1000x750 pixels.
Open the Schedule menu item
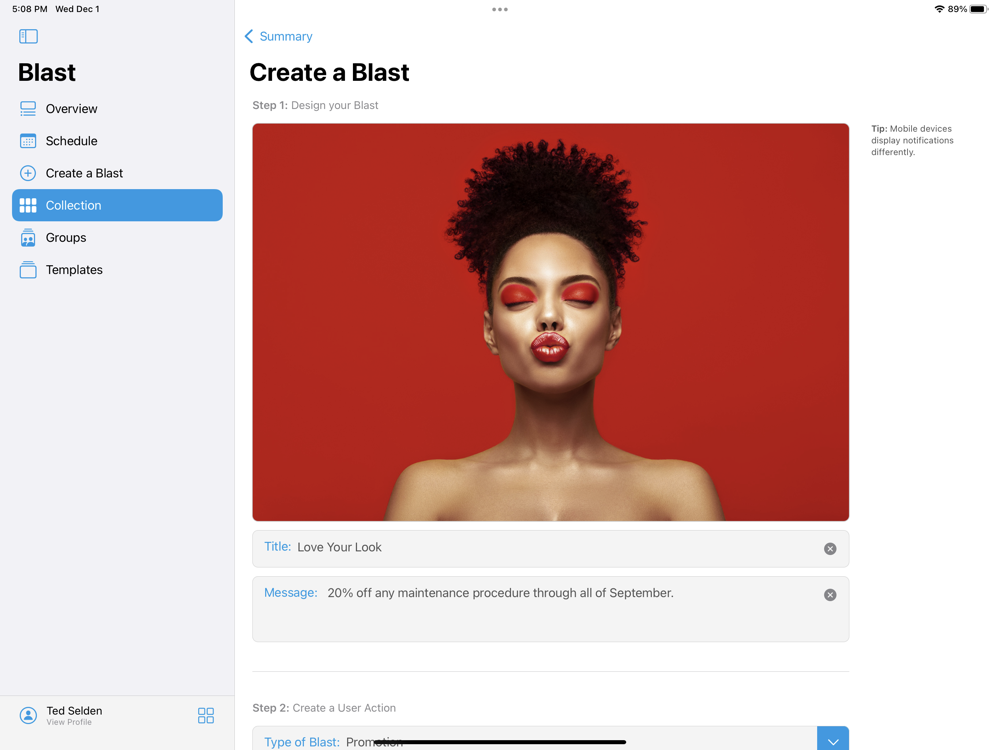pos(117,141)
